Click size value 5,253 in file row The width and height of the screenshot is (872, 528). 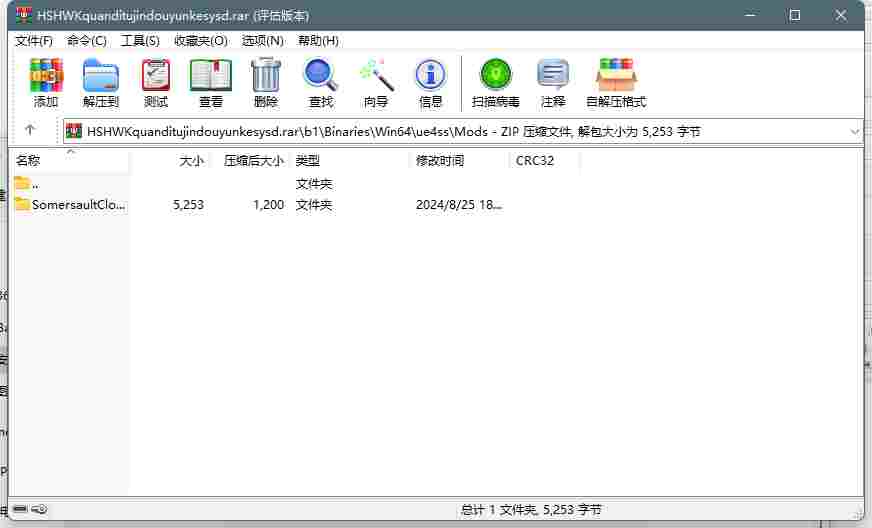pyautogui.click(x=189, y=205)
